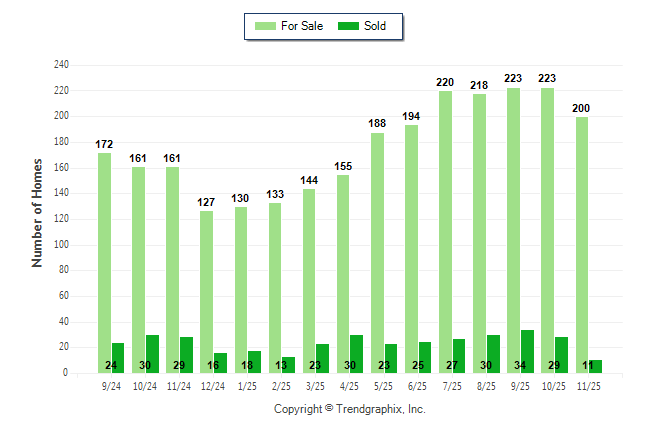The width and height of the screenshot is (646, 434).
Task: Click the 240 y-axis tick label
Action: pyautogui.click(x=61, y=65)
